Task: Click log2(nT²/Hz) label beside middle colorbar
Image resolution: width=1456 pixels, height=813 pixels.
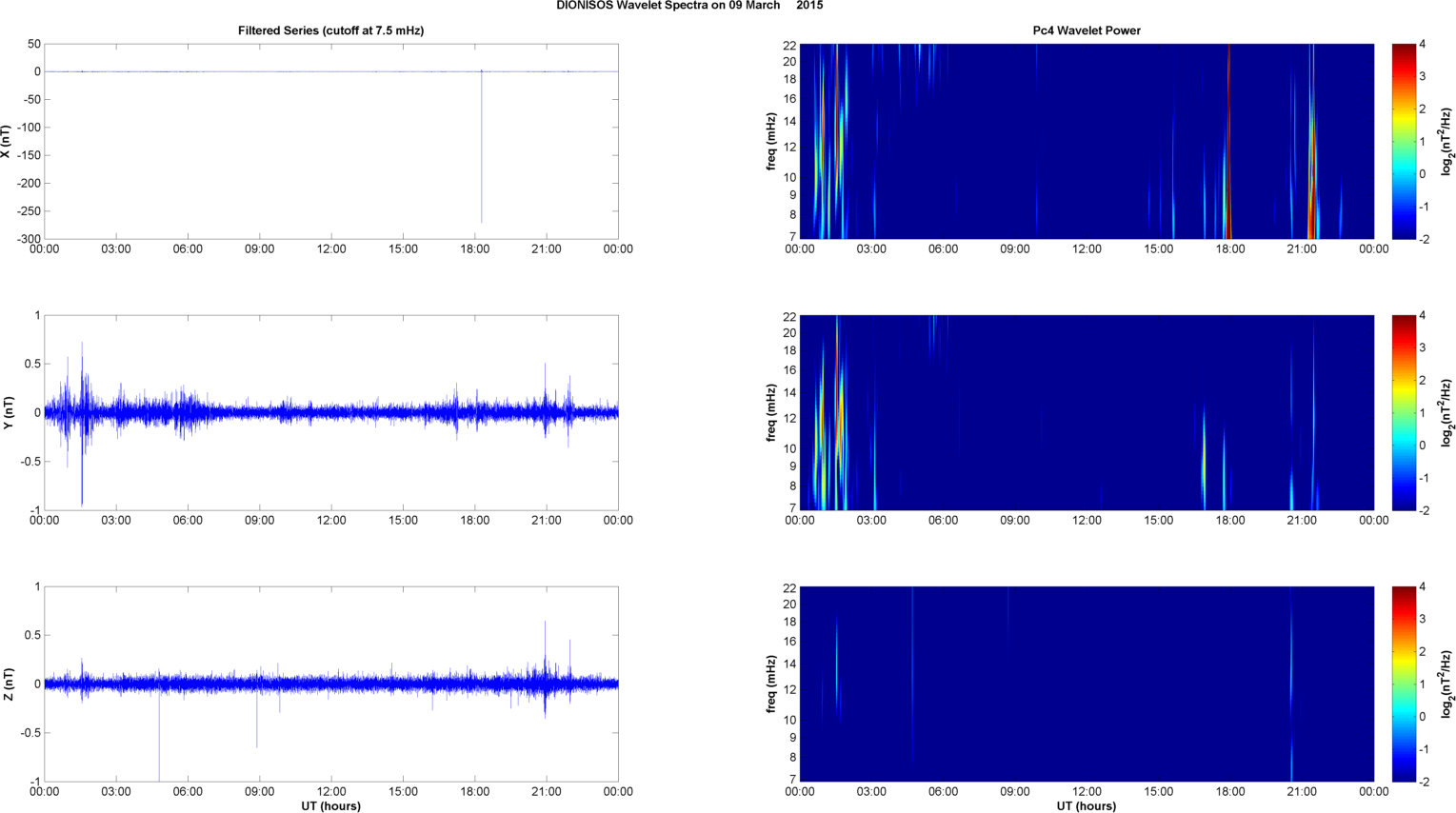Action: coord(1447,413)
